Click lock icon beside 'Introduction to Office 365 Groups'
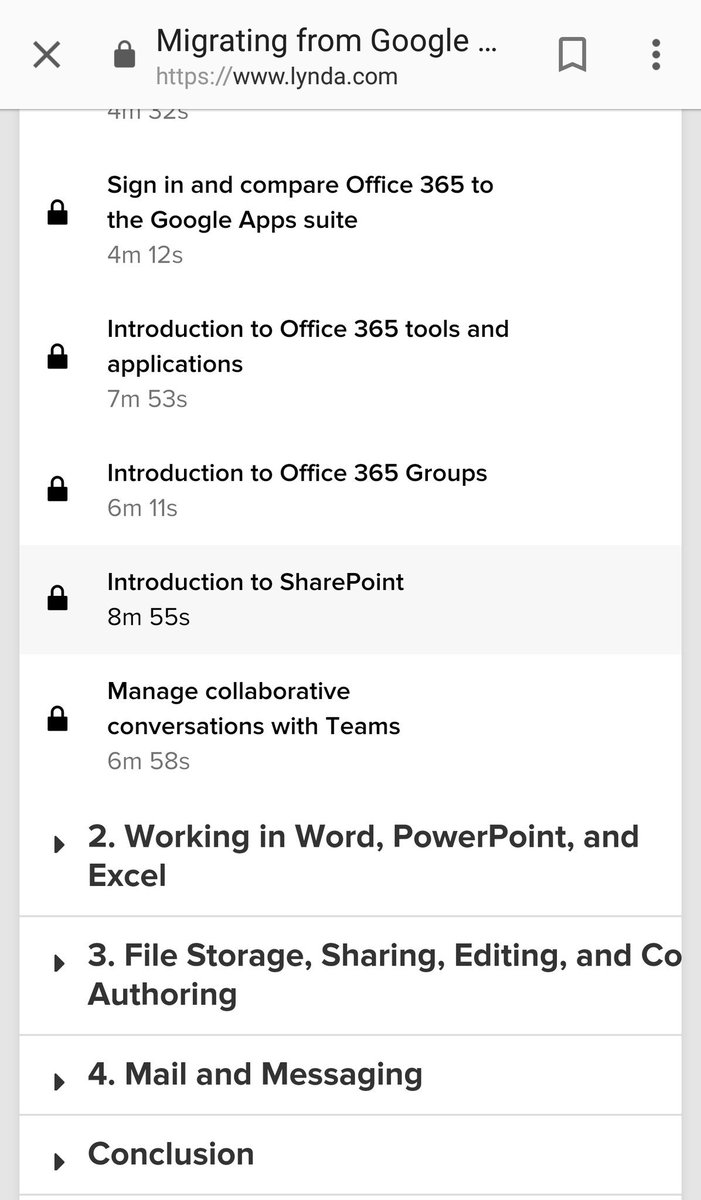Image resolution: width=701 pixels, height=1200 pixels. tap(58, 488)
